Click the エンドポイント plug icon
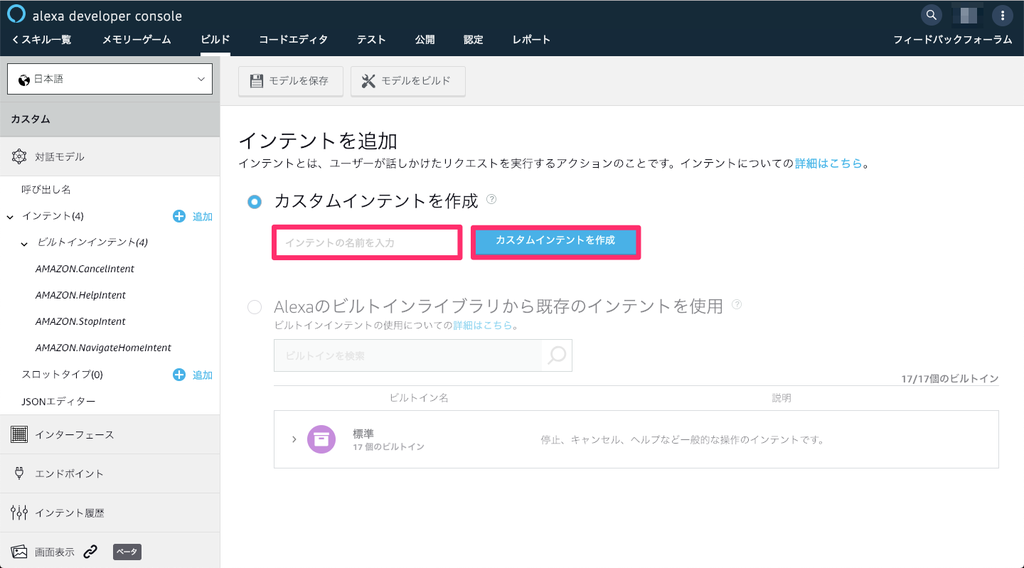 (x=19, y=473)
